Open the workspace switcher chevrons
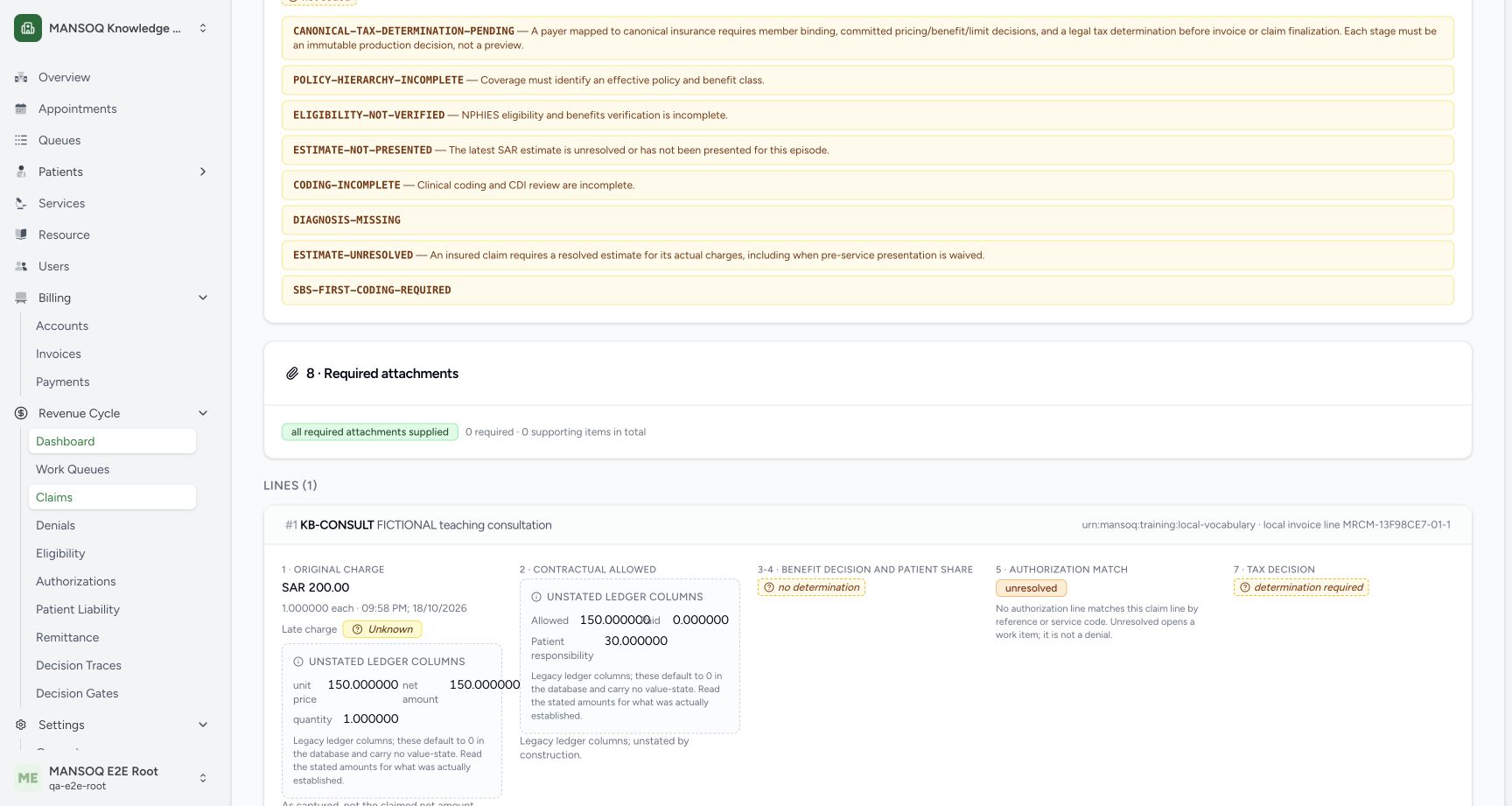Image resolution: width=1512 pixels, height=806 pixels. point(203,28)
